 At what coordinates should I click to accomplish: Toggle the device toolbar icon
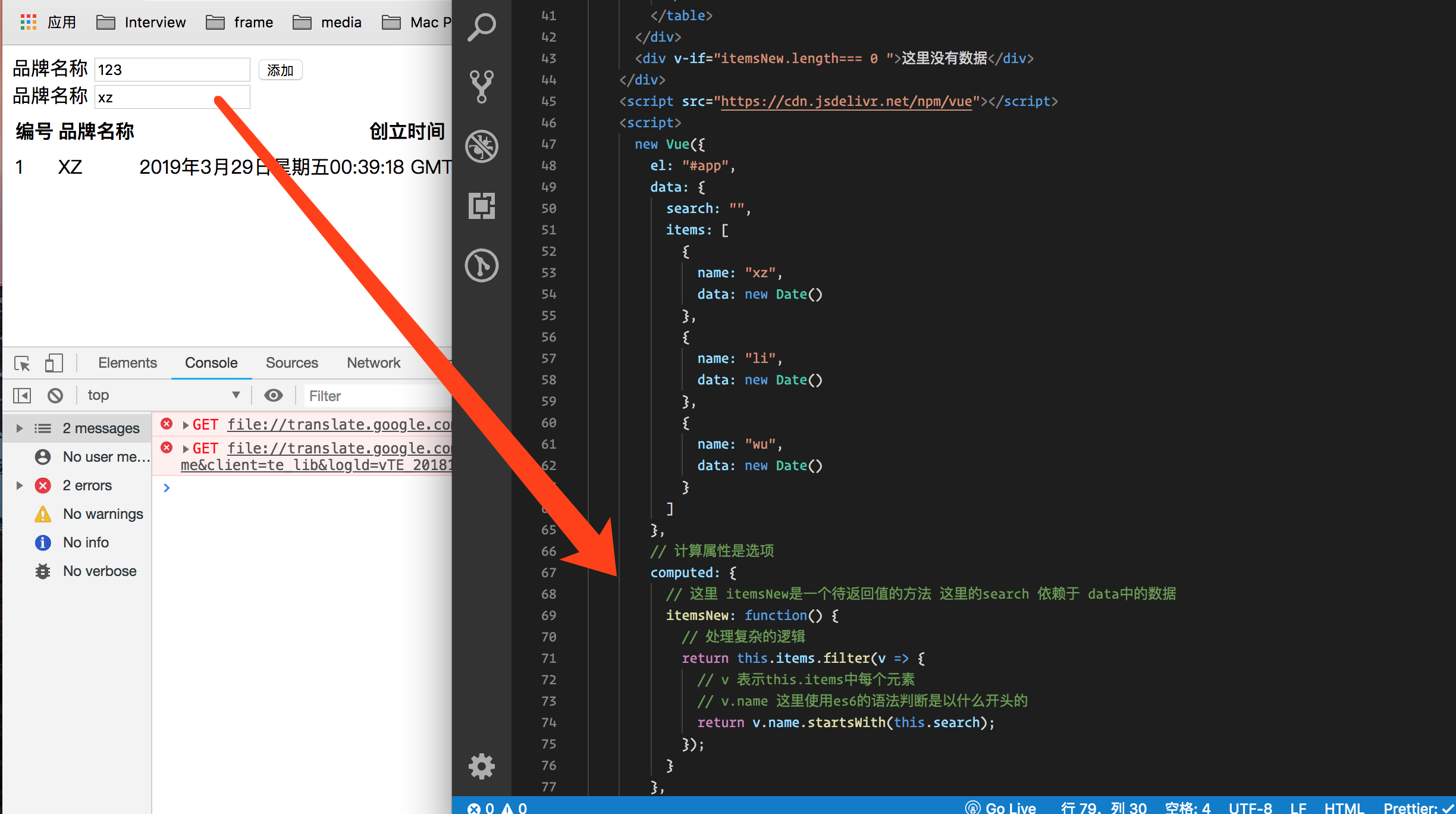(x=54, y=363)
